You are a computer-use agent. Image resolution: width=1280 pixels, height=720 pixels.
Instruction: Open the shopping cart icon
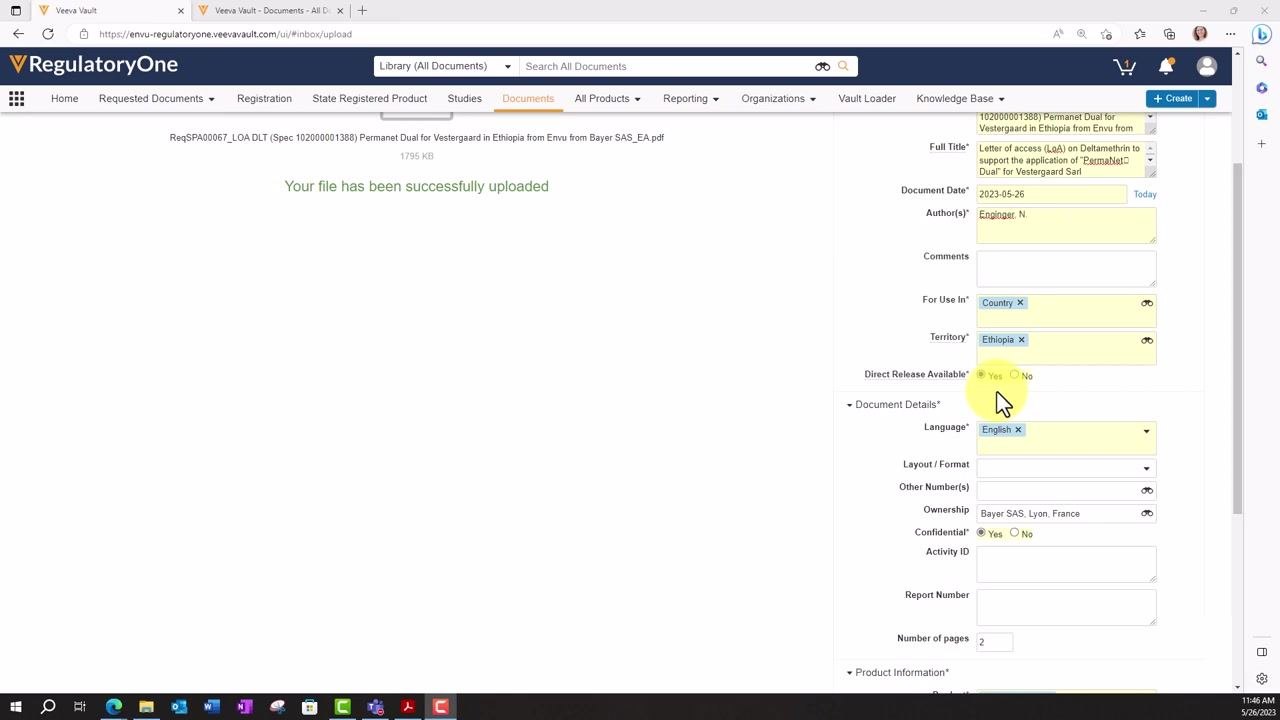click(1124, 66)
